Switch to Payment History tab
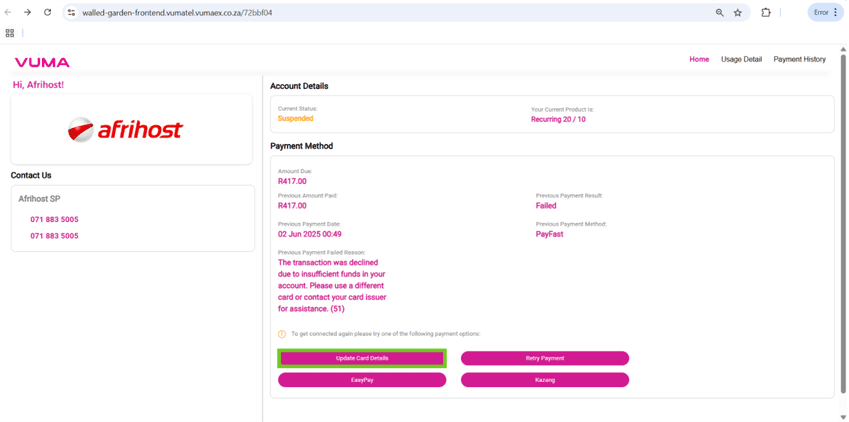 [x=799, y=59]
